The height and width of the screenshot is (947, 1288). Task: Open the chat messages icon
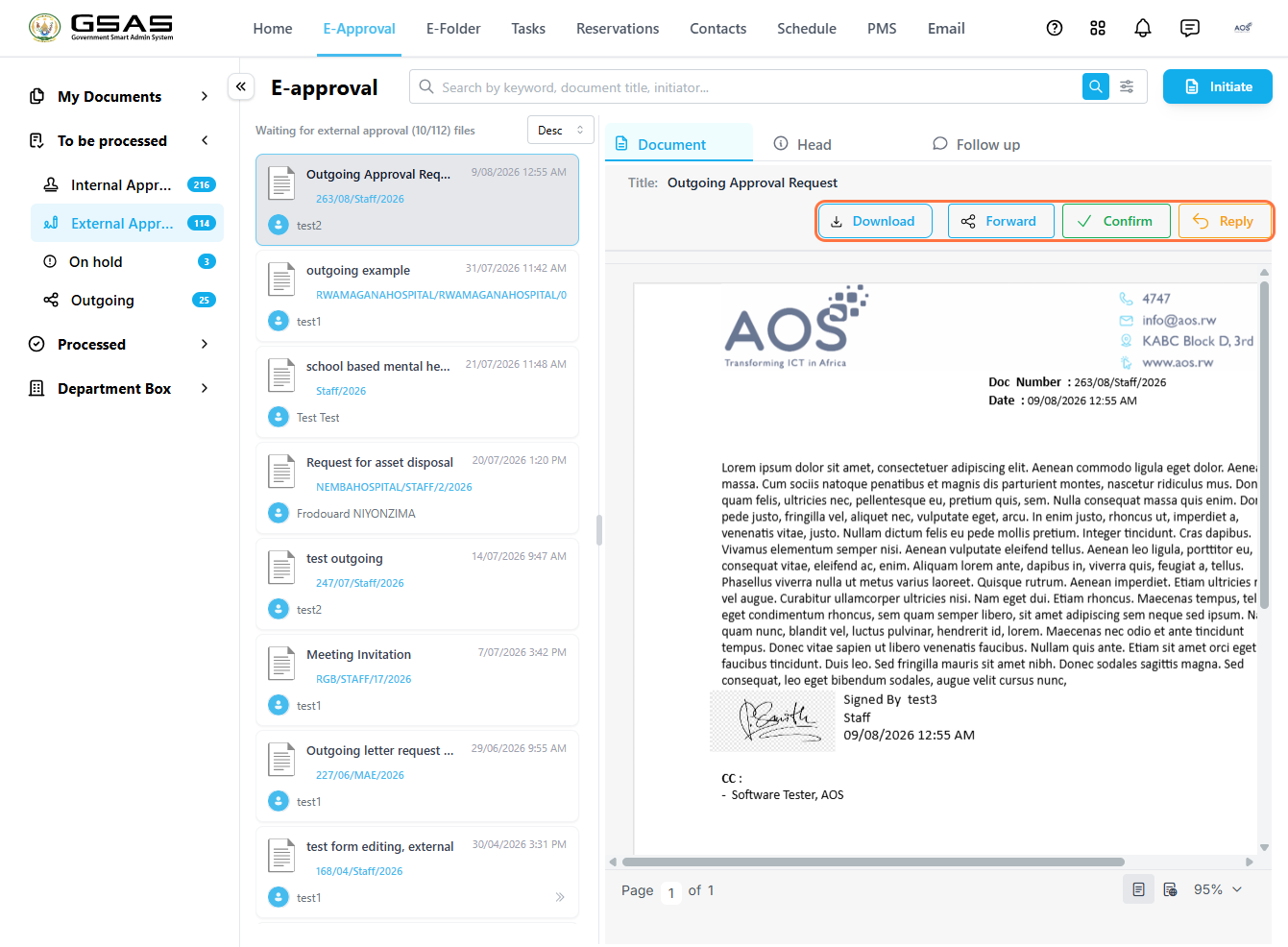coord(1190,28)
